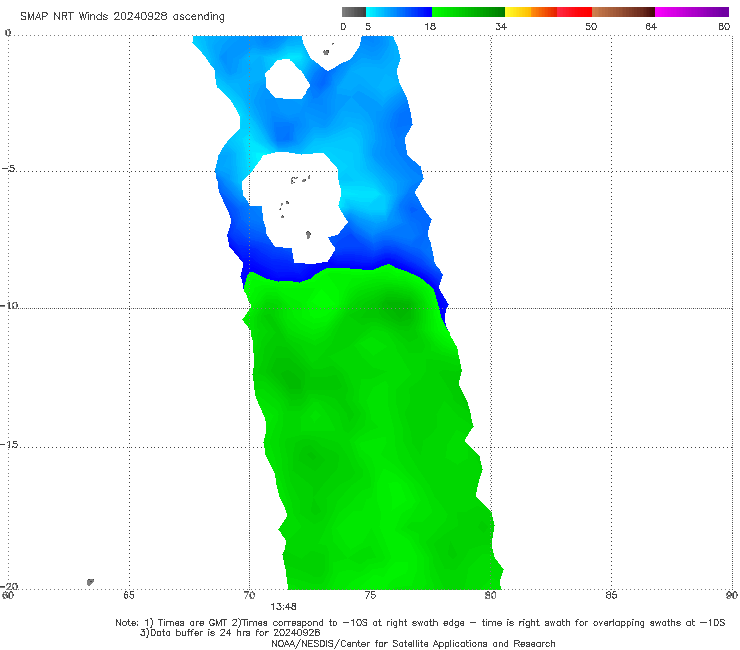Click the swath time label '13:48'

283,607
